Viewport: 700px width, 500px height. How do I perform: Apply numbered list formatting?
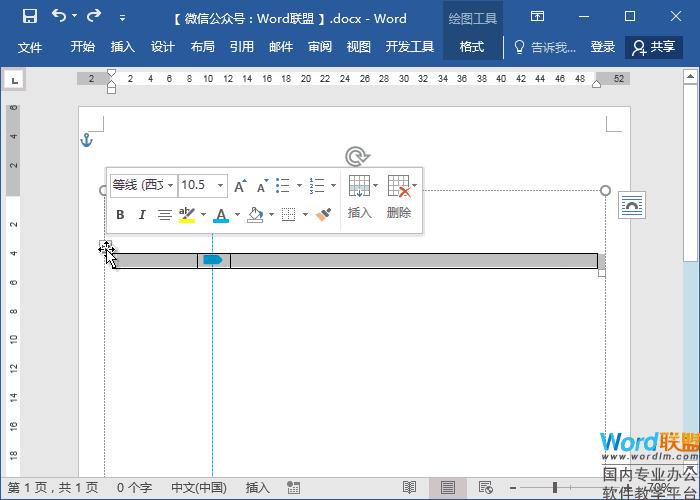[x=317, y=185]
